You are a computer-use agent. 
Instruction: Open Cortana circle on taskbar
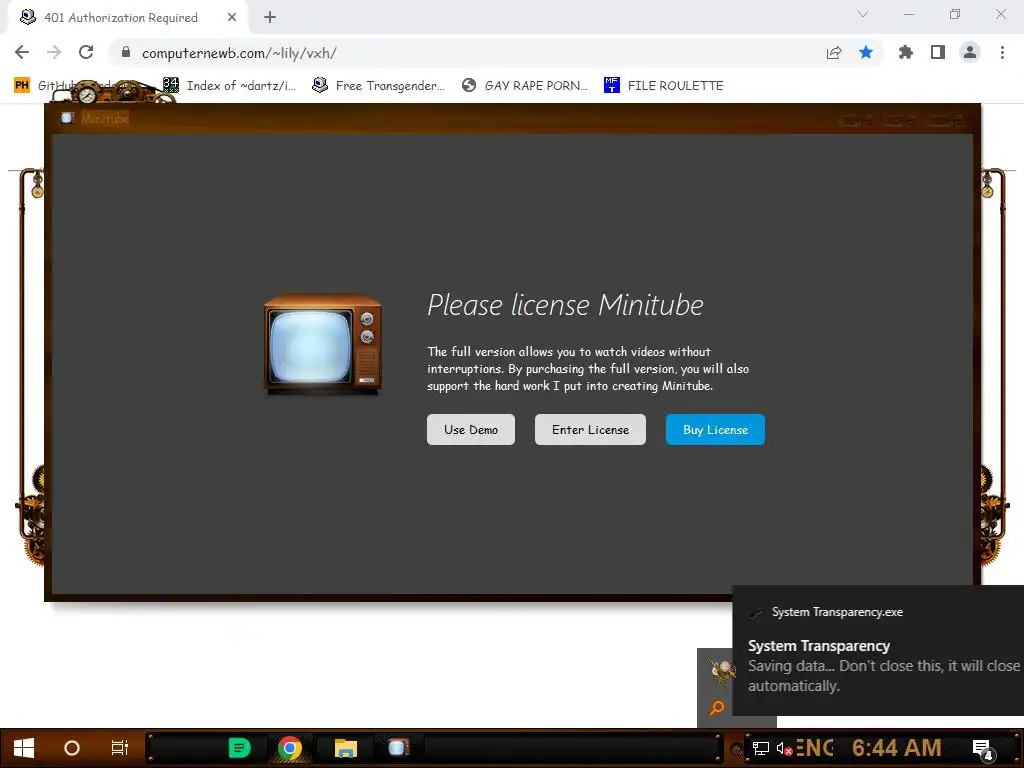pyautogui.click(x=72, y=748)
